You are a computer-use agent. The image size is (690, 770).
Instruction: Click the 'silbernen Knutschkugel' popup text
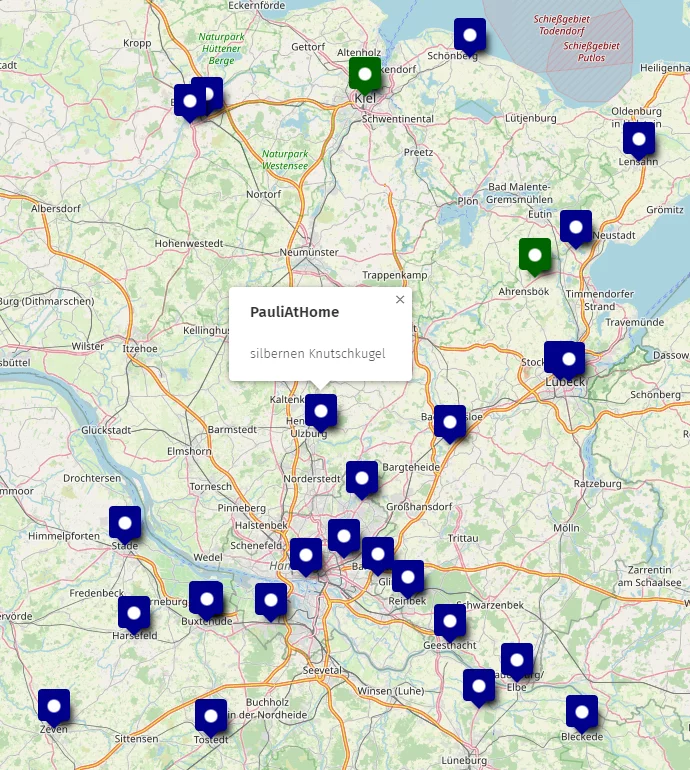point(317,353)
